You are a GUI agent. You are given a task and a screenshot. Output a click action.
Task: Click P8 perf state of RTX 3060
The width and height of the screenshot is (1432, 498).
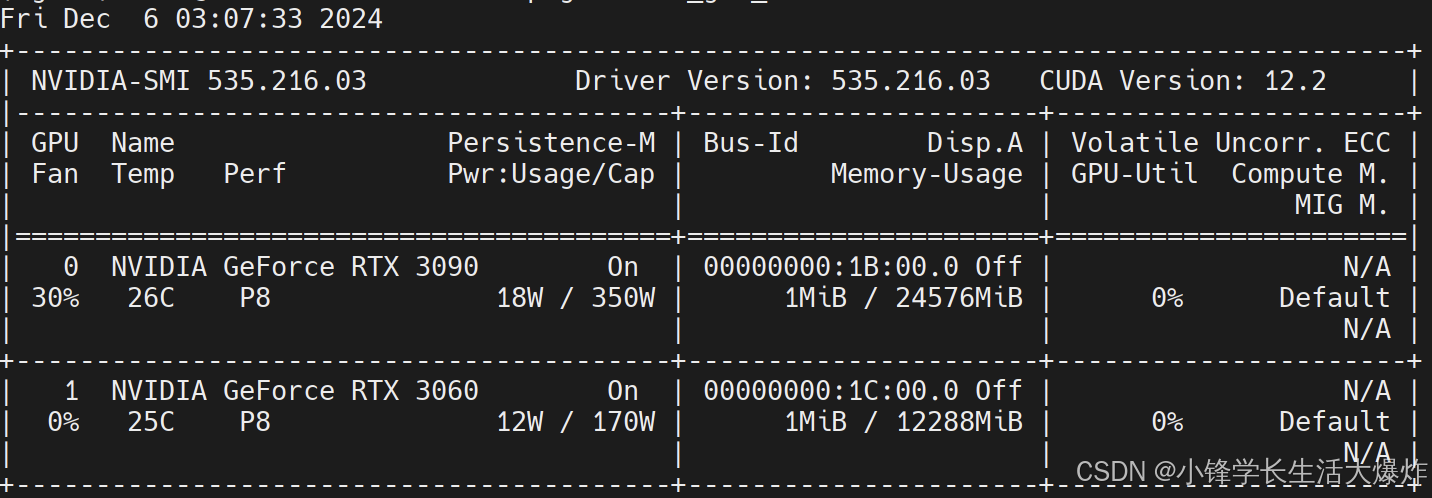click(255, 422)
